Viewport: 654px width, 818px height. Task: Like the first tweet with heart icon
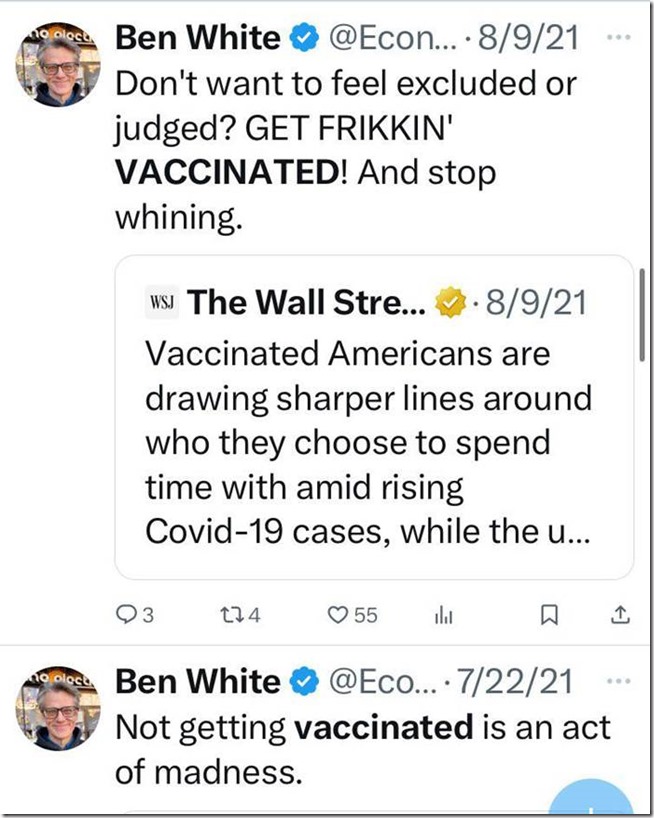click(x=339, y=615)
